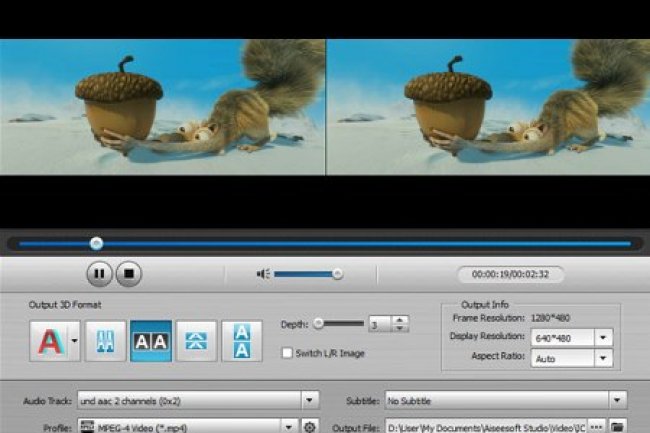Screen dimensions: 650x433
Task: Open the Subtitle dropdown
Action: 617,401
